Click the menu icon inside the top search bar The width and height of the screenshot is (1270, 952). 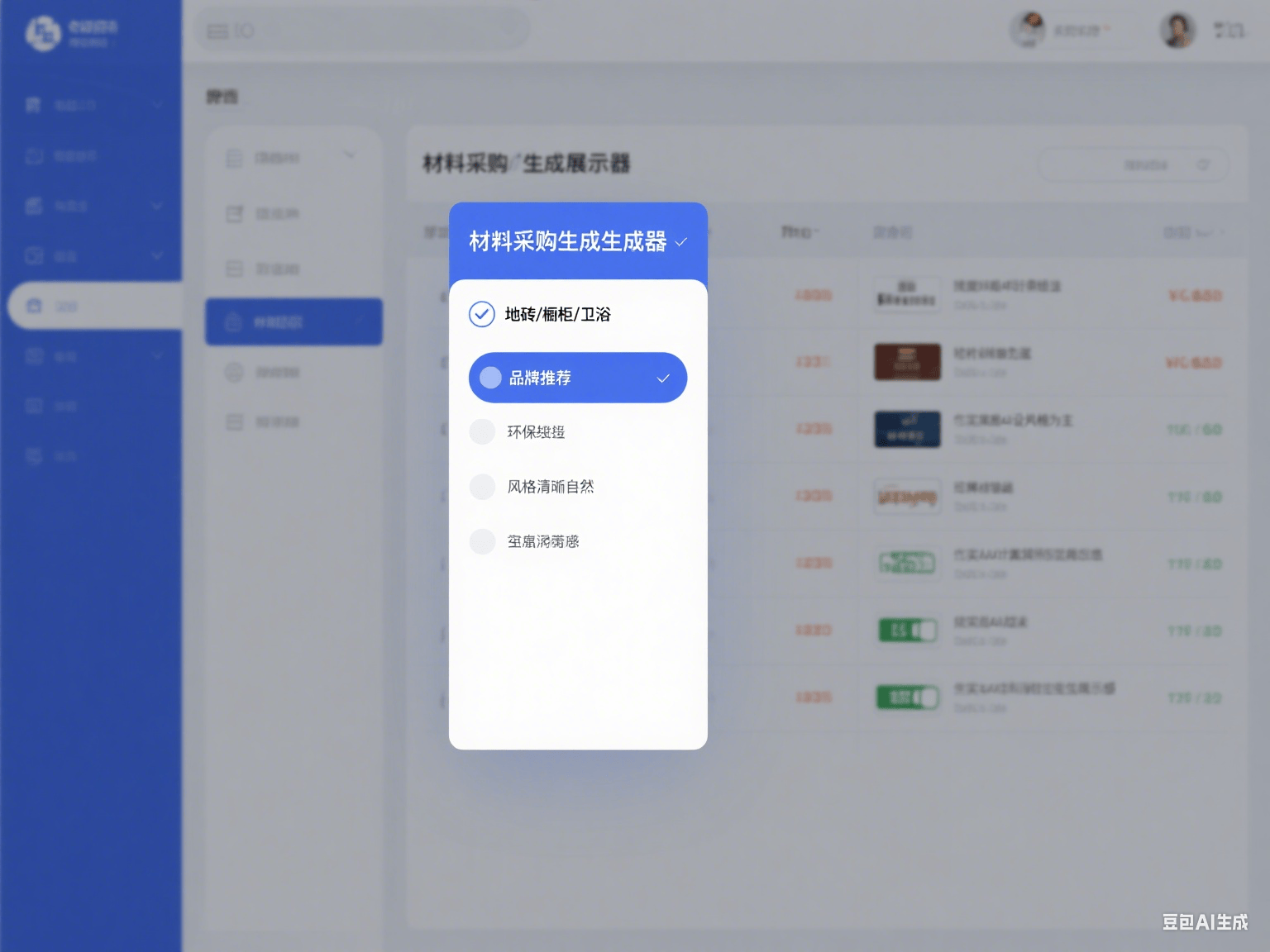[x=217, y=31]
